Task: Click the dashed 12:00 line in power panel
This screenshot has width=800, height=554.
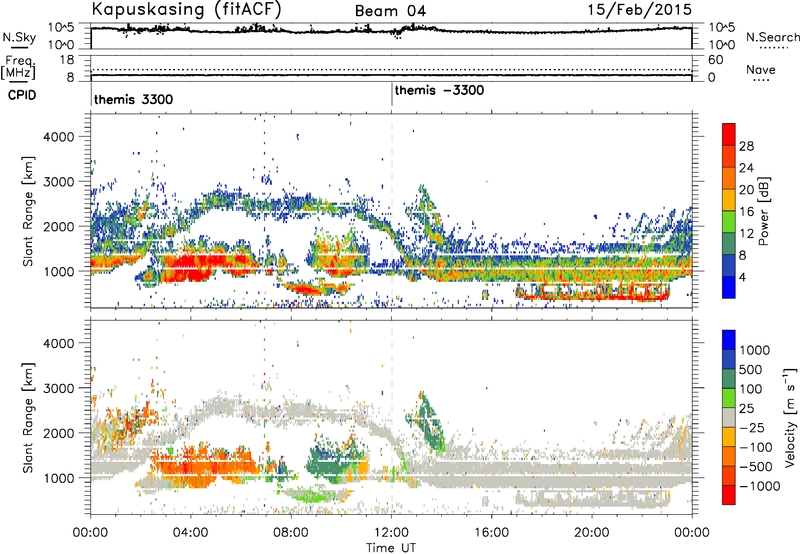Action: point(392,210)
